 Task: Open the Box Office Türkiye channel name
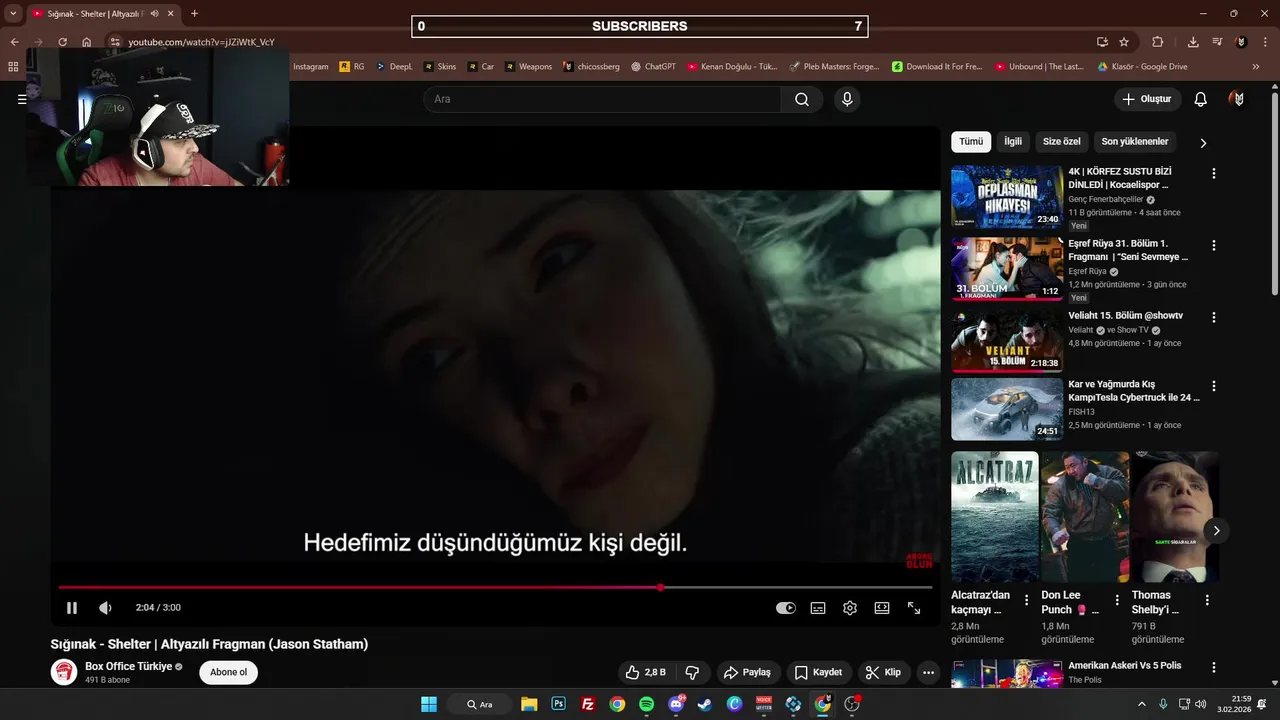point(129,666)
